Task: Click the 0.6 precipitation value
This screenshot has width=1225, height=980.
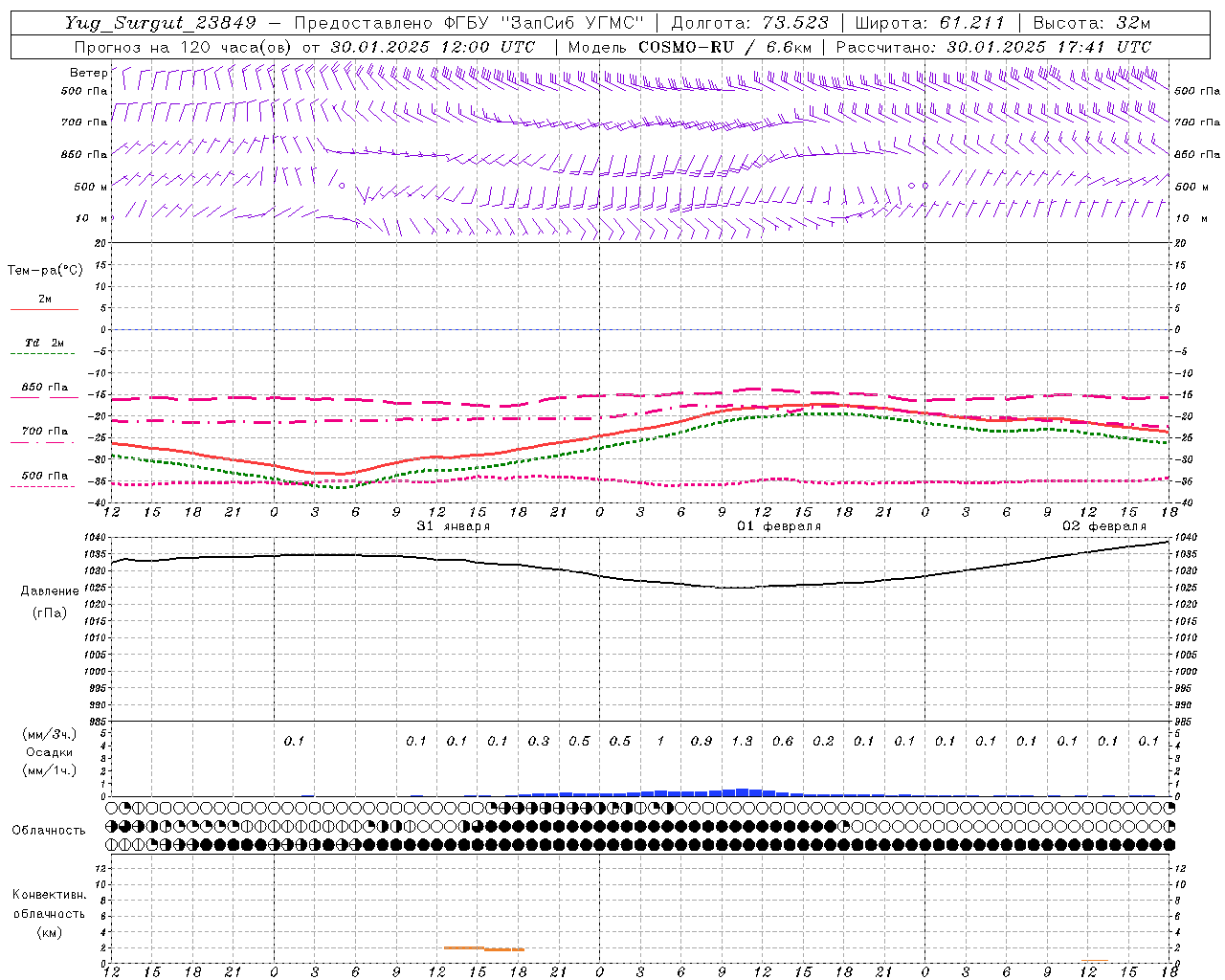Action: [x=783, y=741]
